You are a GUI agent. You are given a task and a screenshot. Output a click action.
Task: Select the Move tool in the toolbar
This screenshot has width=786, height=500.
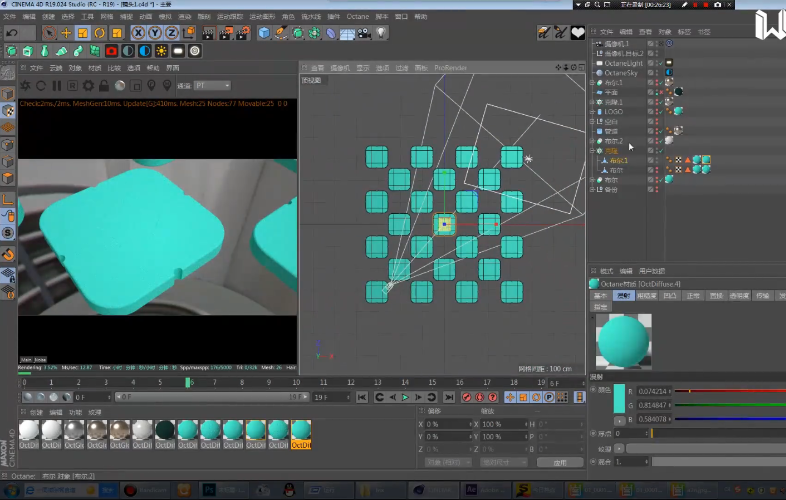tap(67, 33)
